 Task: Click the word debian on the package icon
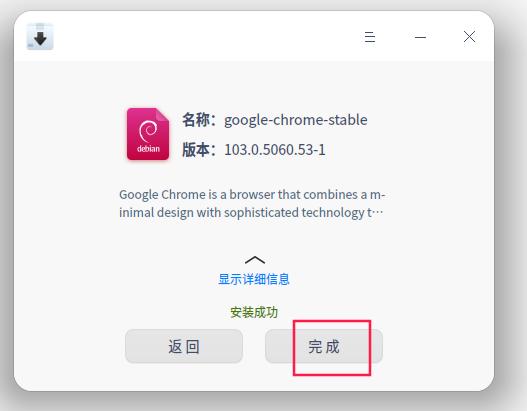tap(148, 149)
